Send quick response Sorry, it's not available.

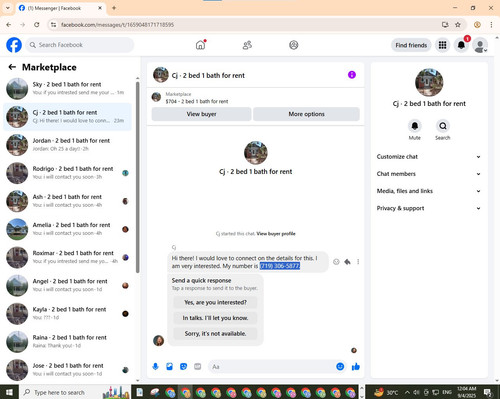pyautogui.click(x=215, y=334)
